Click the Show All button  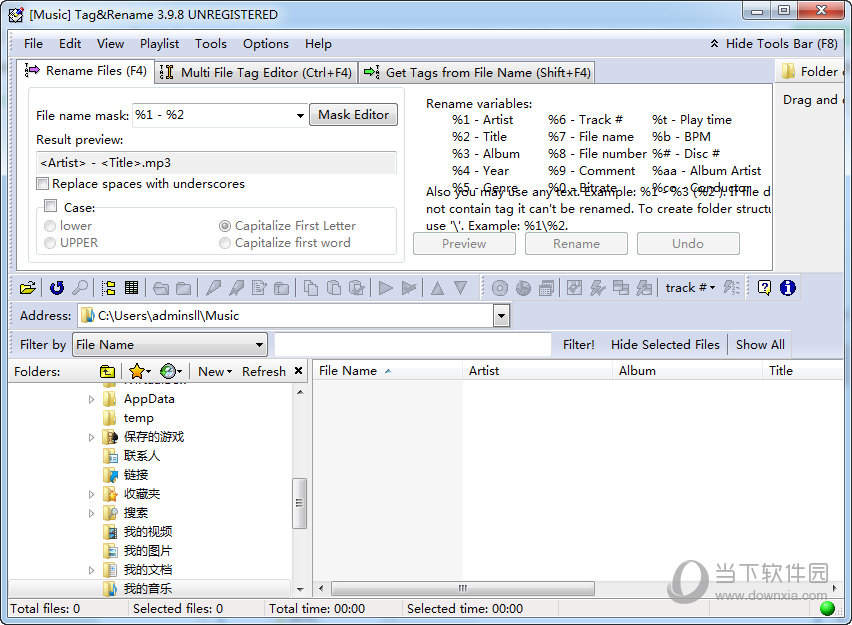pos(760,345)
